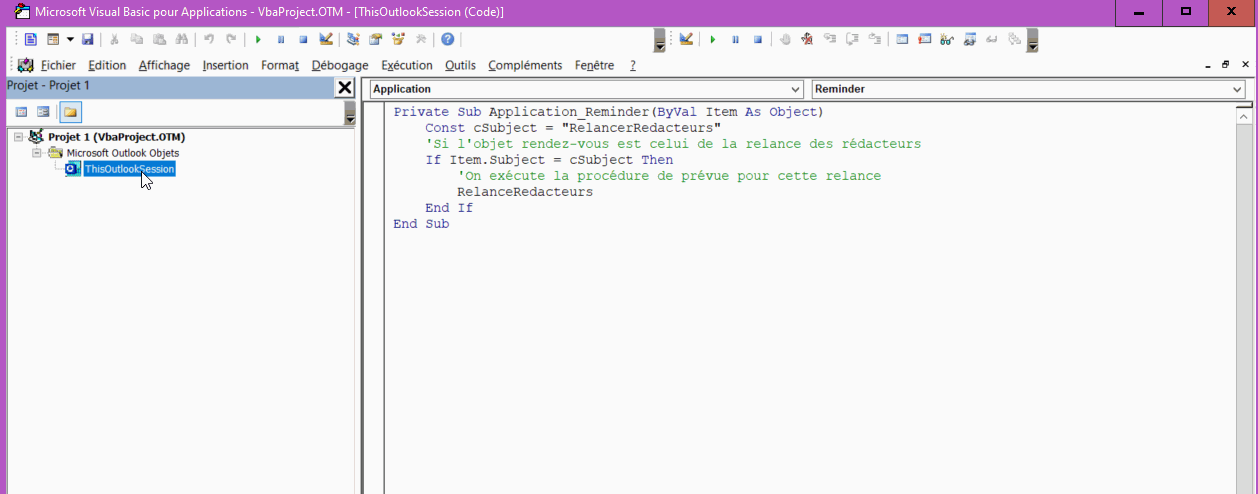This screenshot has height=494, width=1258.
Task: Open the Application object dropdown
Action: [796, 89]
